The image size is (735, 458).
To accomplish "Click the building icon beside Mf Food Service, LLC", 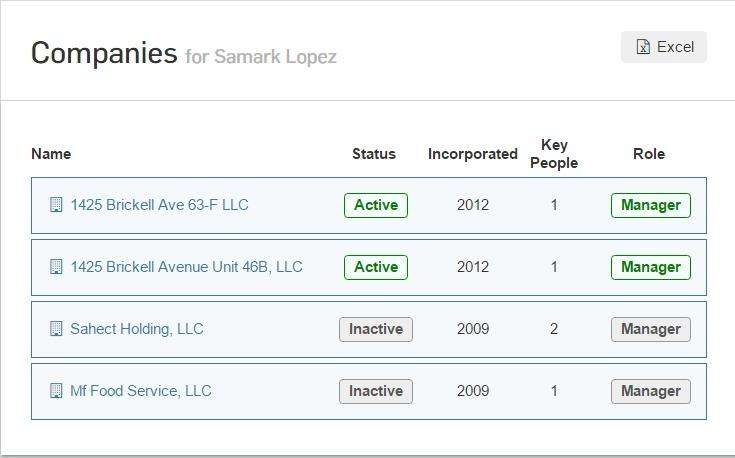I will click(x=56, y=390).
